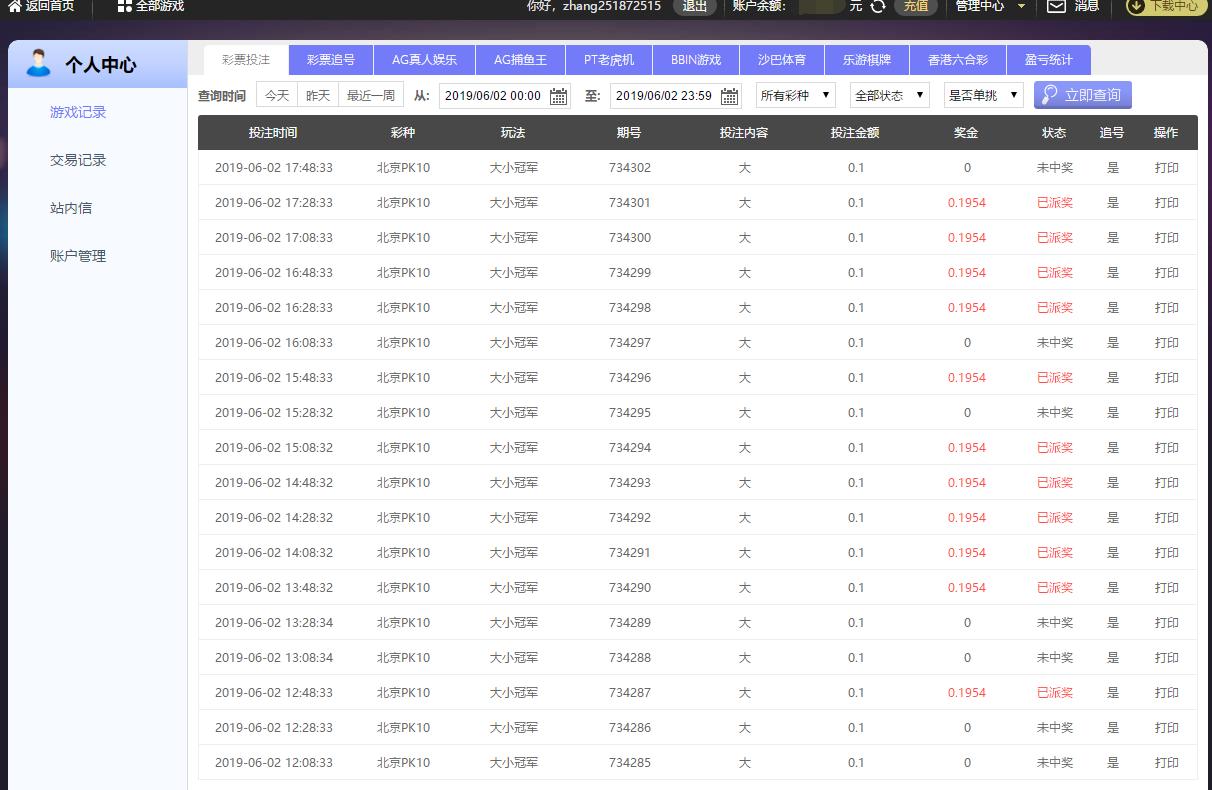Click 打印 for period 734285

click(1167, 763)
